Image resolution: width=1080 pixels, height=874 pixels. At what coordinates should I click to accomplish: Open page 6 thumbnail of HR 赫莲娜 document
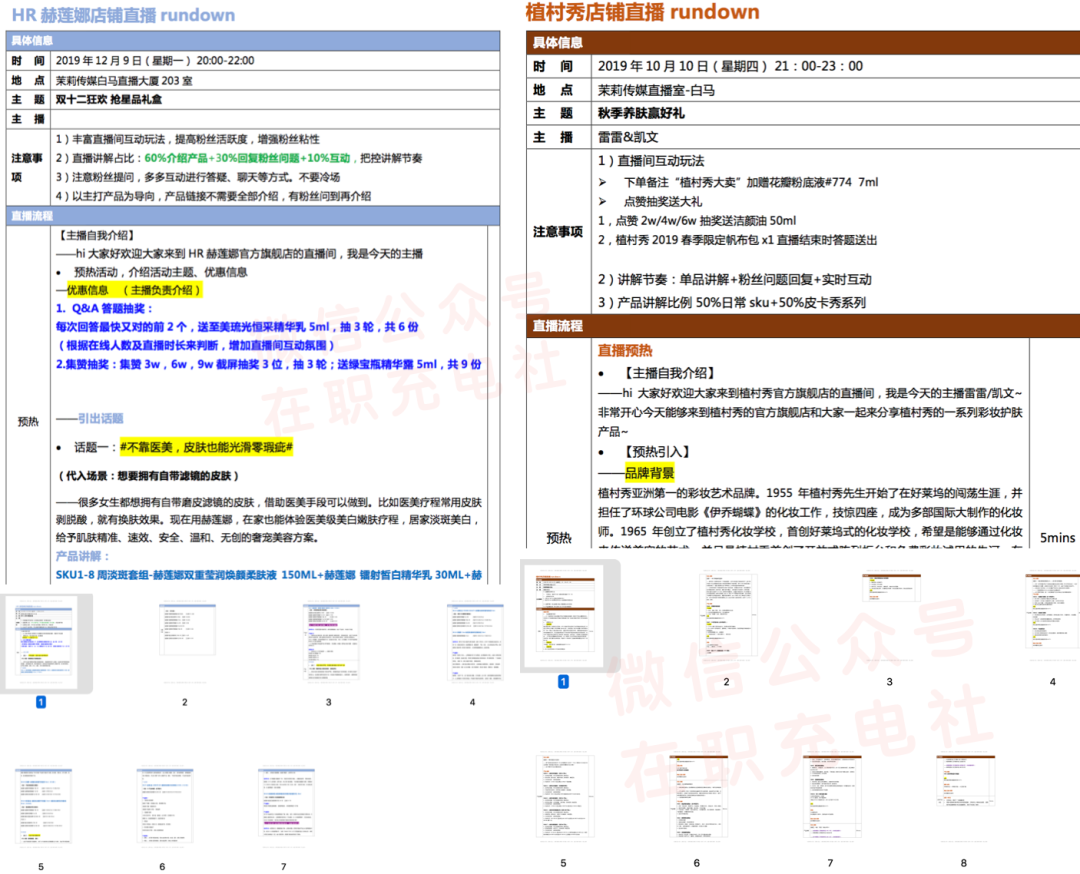(165, 807)
